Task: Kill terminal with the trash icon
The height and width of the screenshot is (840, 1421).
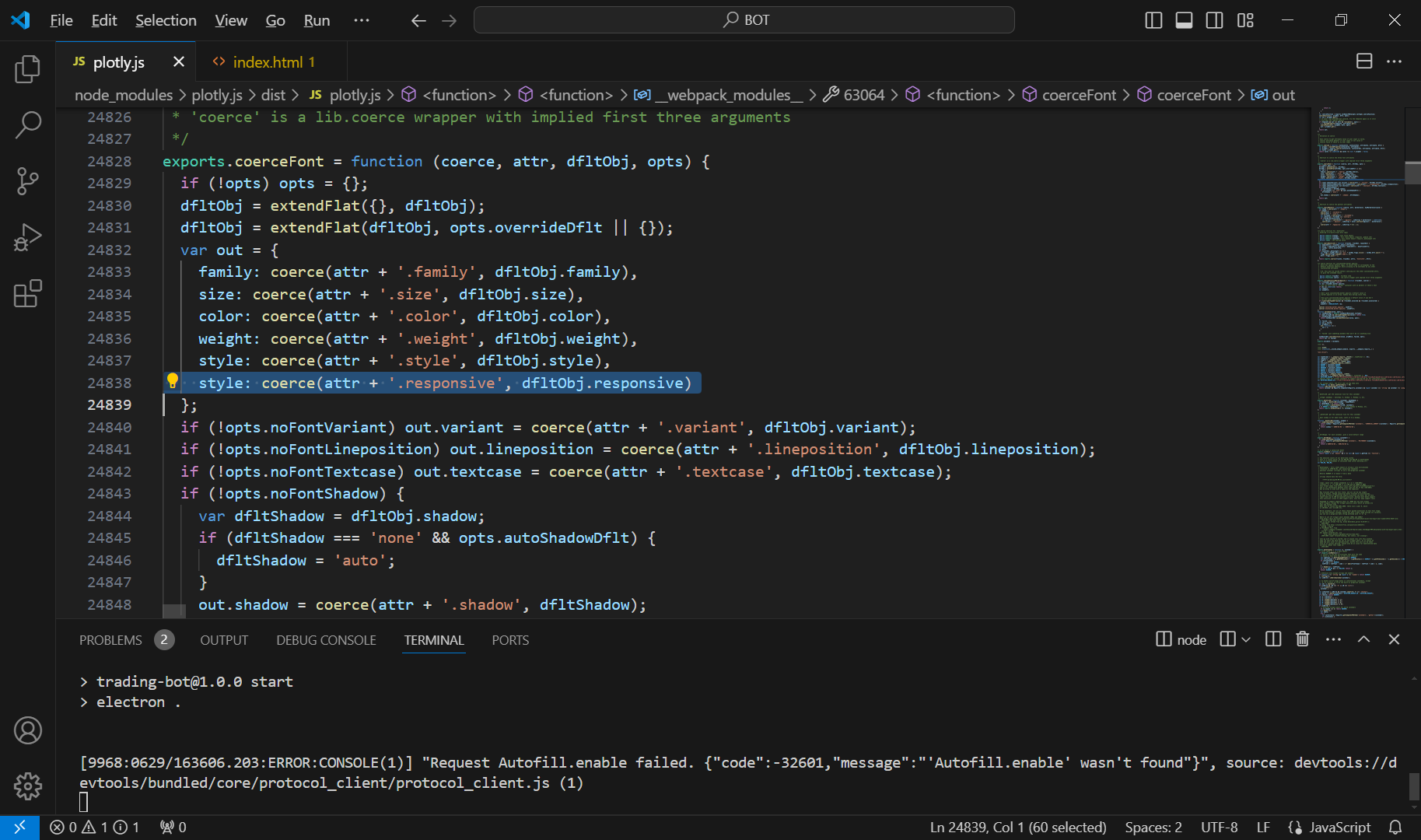Action: [1302, 639]
